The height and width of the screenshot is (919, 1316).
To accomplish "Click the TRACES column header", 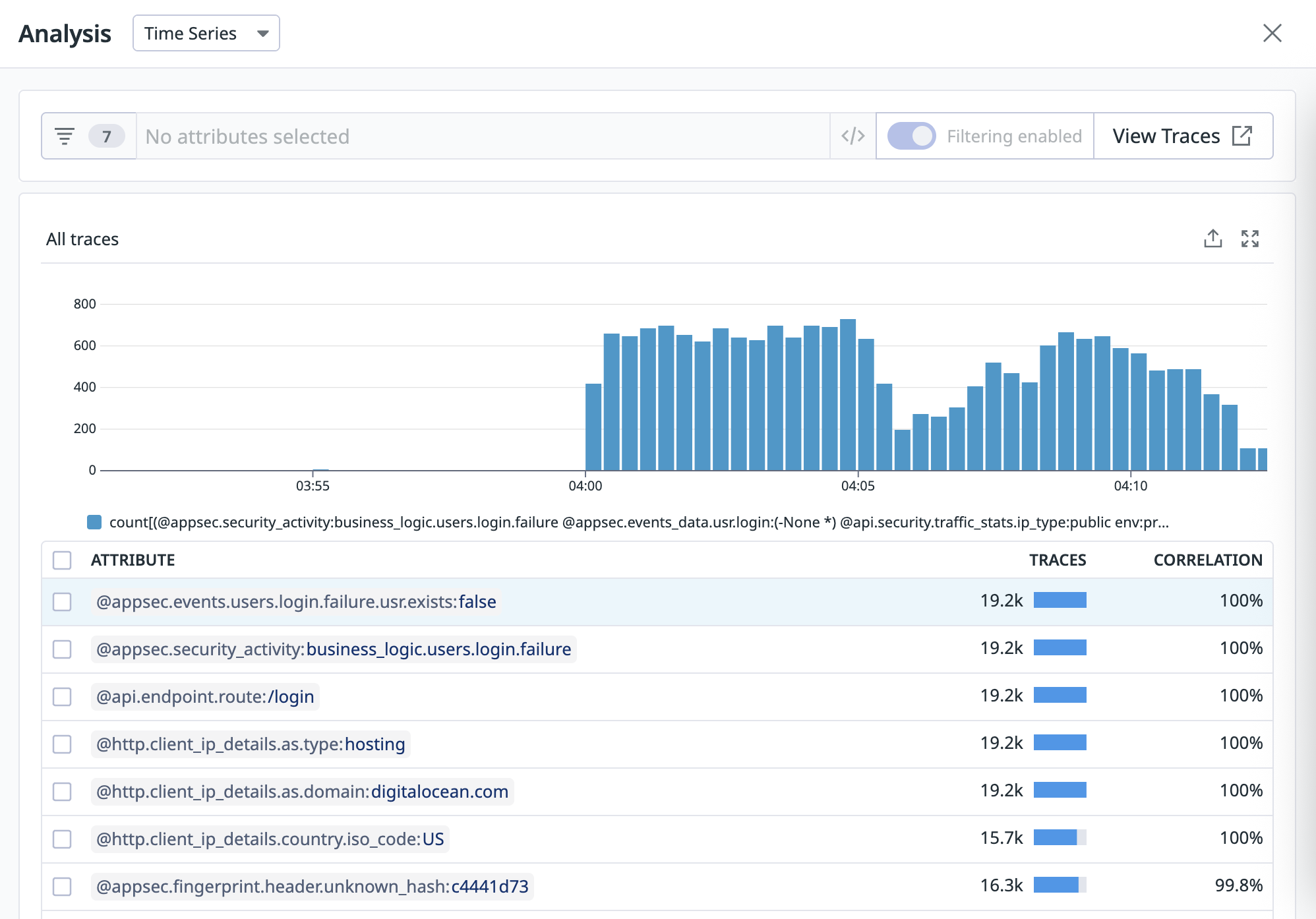I will 1057,560.
